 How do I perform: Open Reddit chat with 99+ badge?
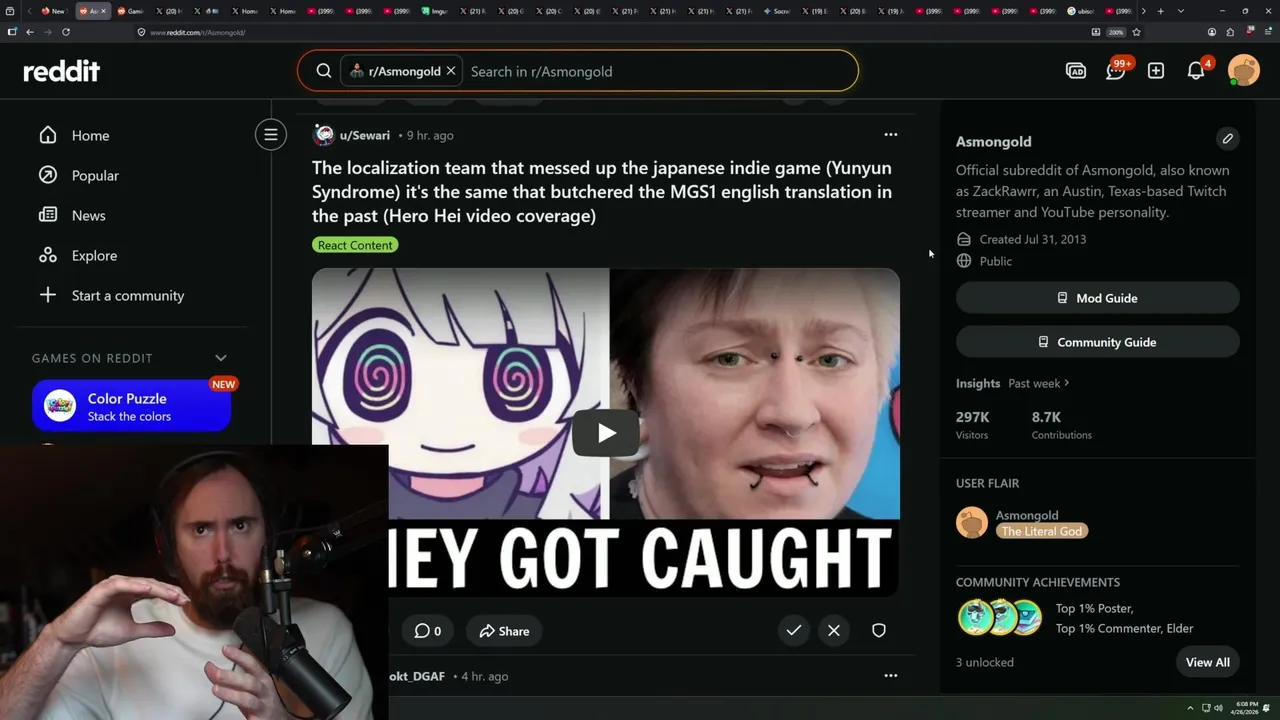pos(1117,70)
